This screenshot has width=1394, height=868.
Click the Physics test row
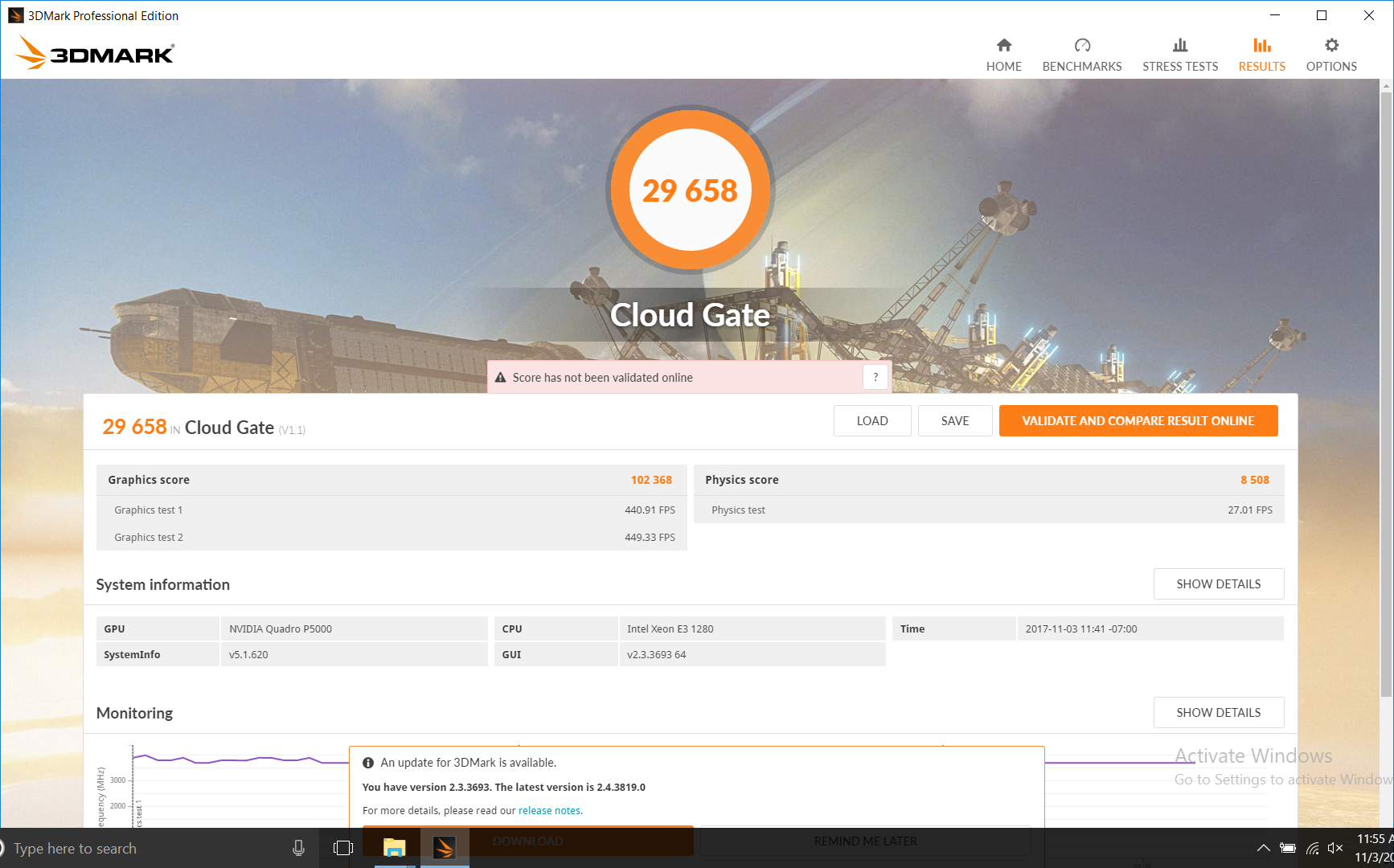pos(989,510)
